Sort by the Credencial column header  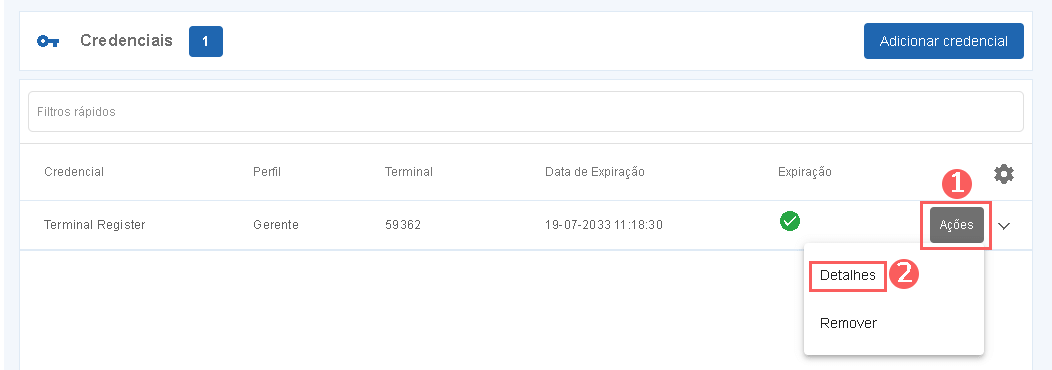coord(74,172)
